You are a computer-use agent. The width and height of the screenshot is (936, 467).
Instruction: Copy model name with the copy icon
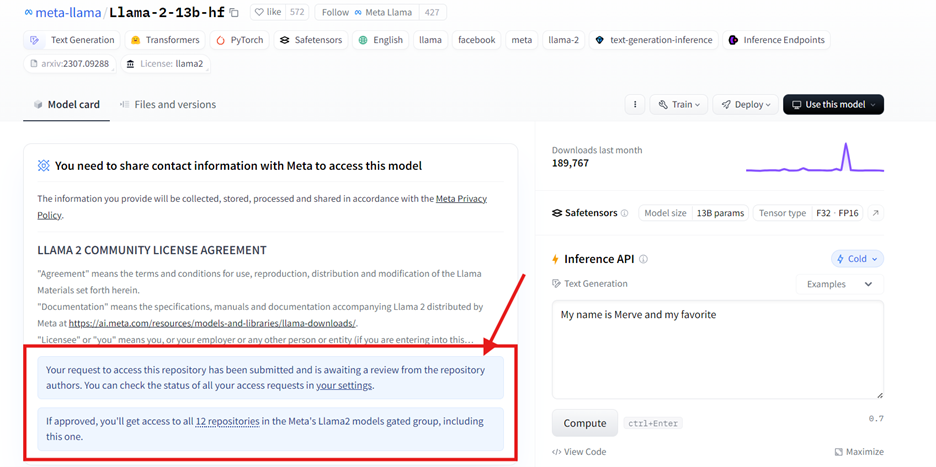(234, 13)
